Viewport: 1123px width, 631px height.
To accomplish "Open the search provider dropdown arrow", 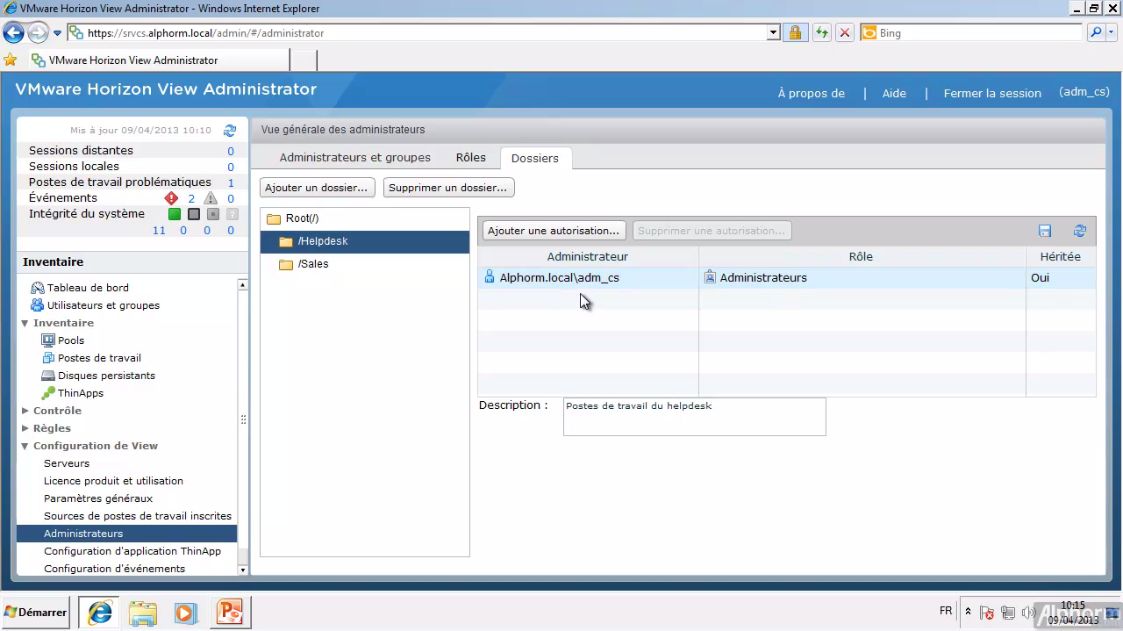I will [1111, 32].
